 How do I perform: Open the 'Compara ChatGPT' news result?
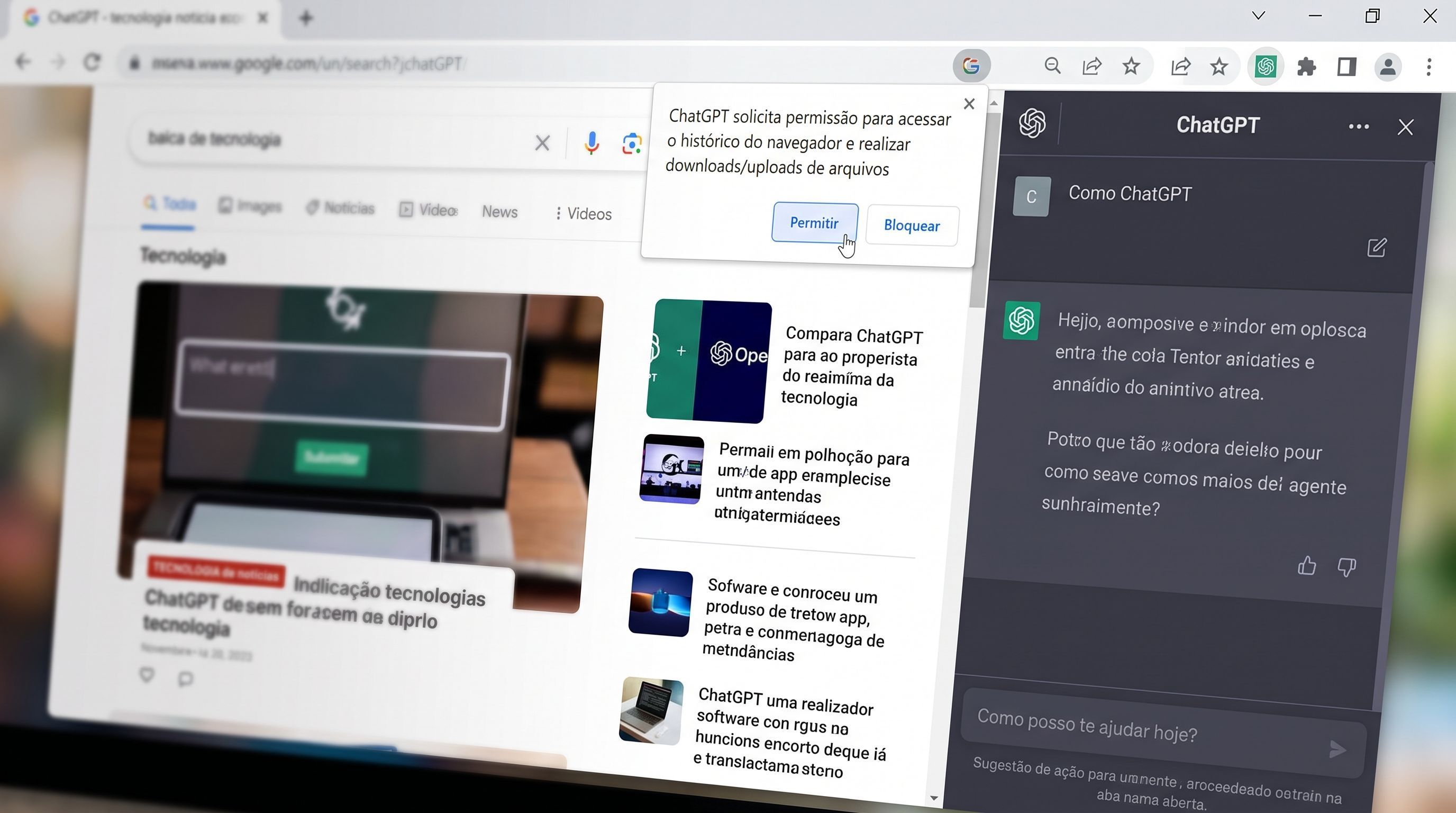[851, 366]
